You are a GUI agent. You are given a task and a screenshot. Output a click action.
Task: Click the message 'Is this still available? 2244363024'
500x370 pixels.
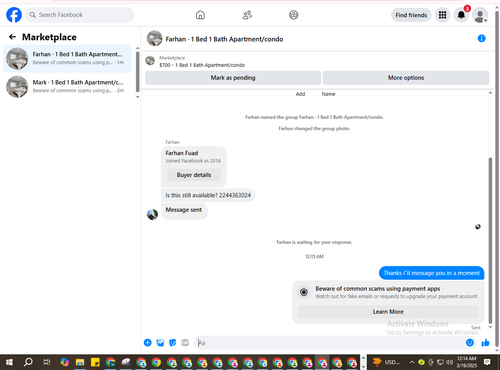coord(208,195)
